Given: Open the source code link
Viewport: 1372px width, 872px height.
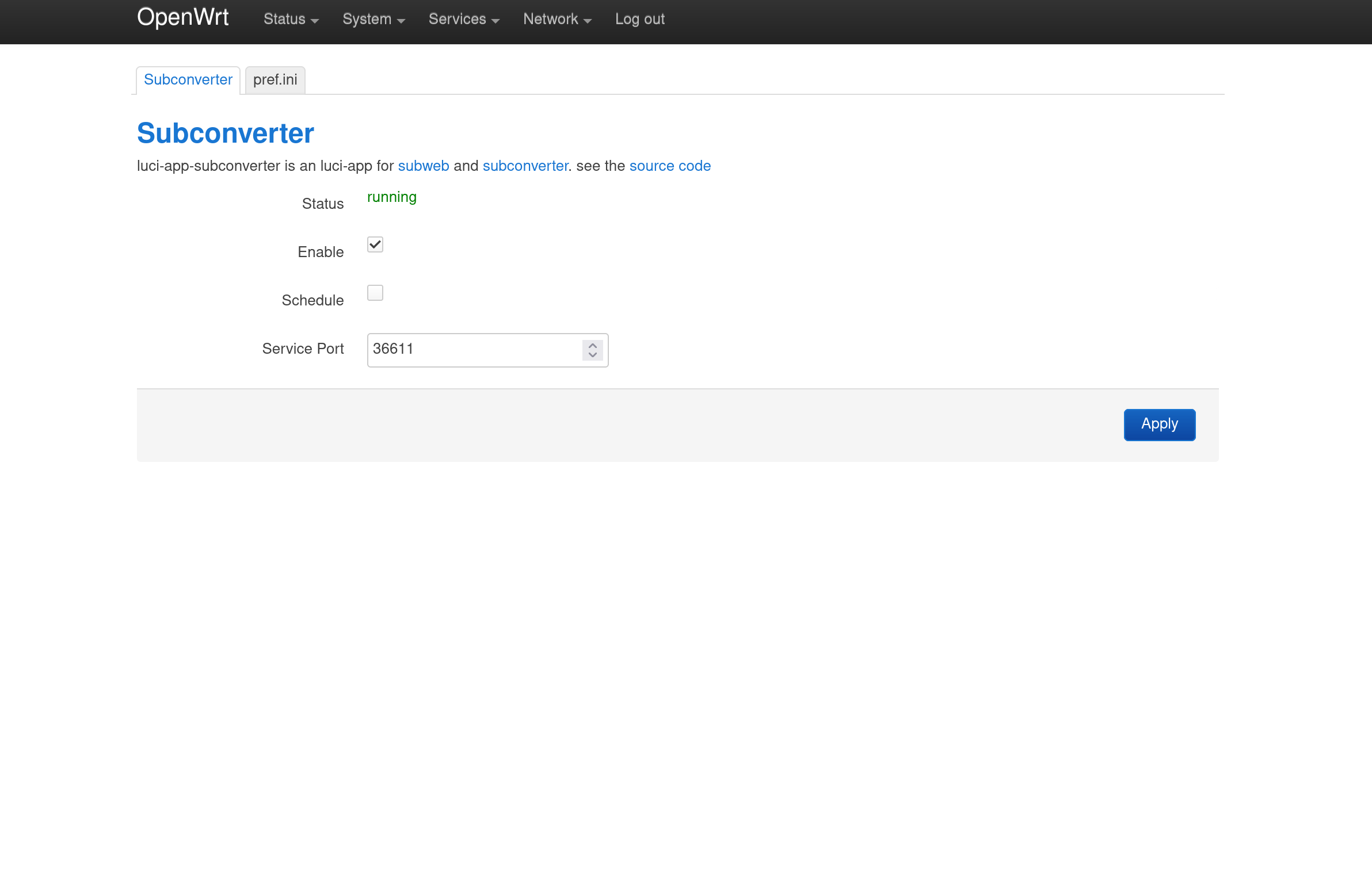Looking at the screenshot, I should pyautogui.click(x=670, y=166).
